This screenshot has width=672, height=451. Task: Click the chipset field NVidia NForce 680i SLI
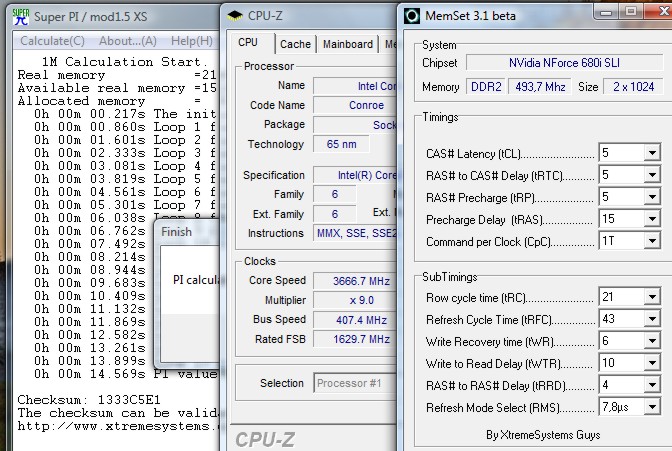[564, 63]
